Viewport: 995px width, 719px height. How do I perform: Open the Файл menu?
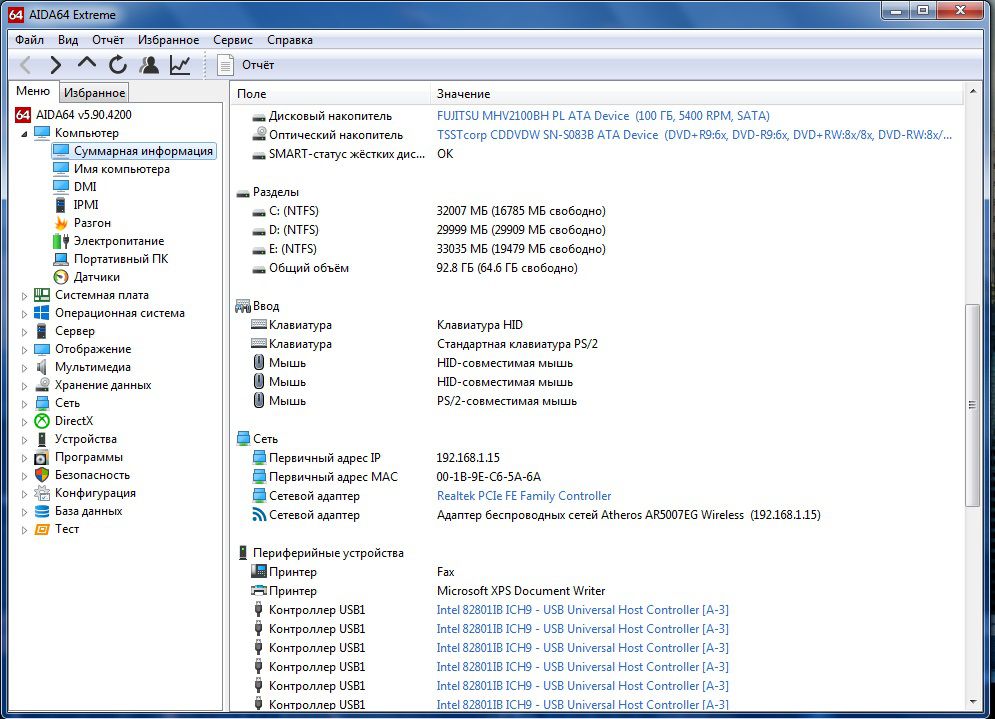(29, 40)
